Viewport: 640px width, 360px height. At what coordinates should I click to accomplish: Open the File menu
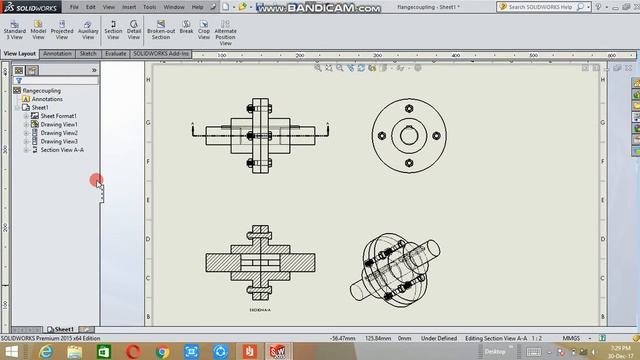coord(74,7)
